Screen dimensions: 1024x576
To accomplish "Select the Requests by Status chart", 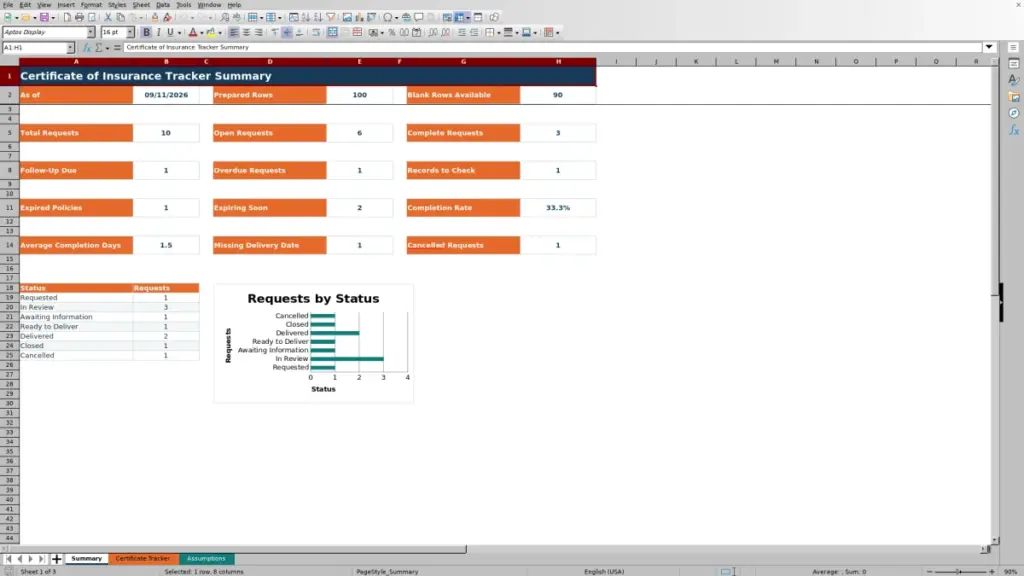I will (x=313, y=344).
